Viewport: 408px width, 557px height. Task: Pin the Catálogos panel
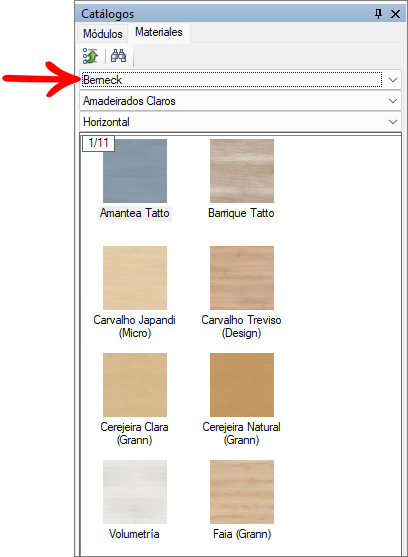(379, 14)
